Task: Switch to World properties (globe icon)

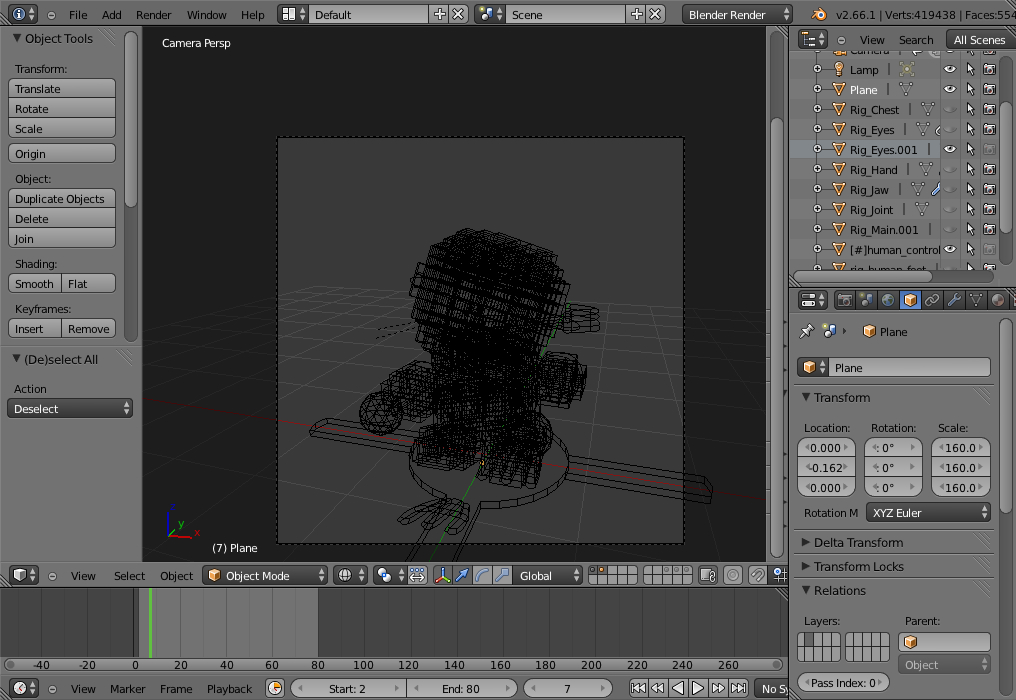Action: [x=887, y=299]
